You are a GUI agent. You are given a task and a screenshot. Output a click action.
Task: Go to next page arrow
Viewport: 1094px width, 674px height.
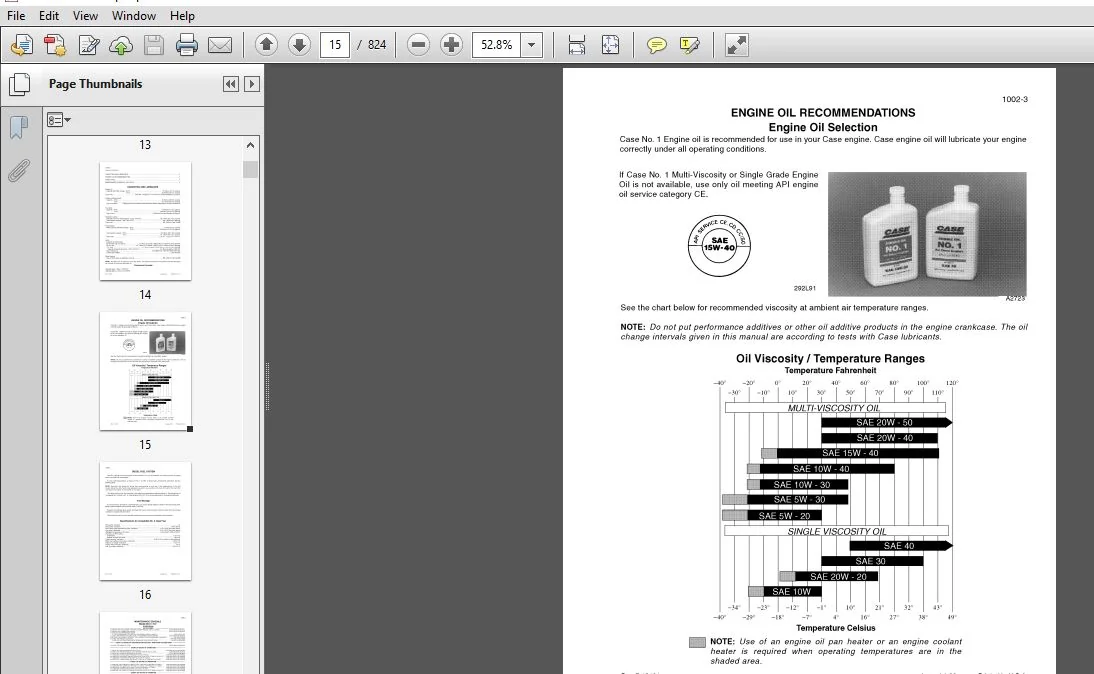(x=299, y=45)
